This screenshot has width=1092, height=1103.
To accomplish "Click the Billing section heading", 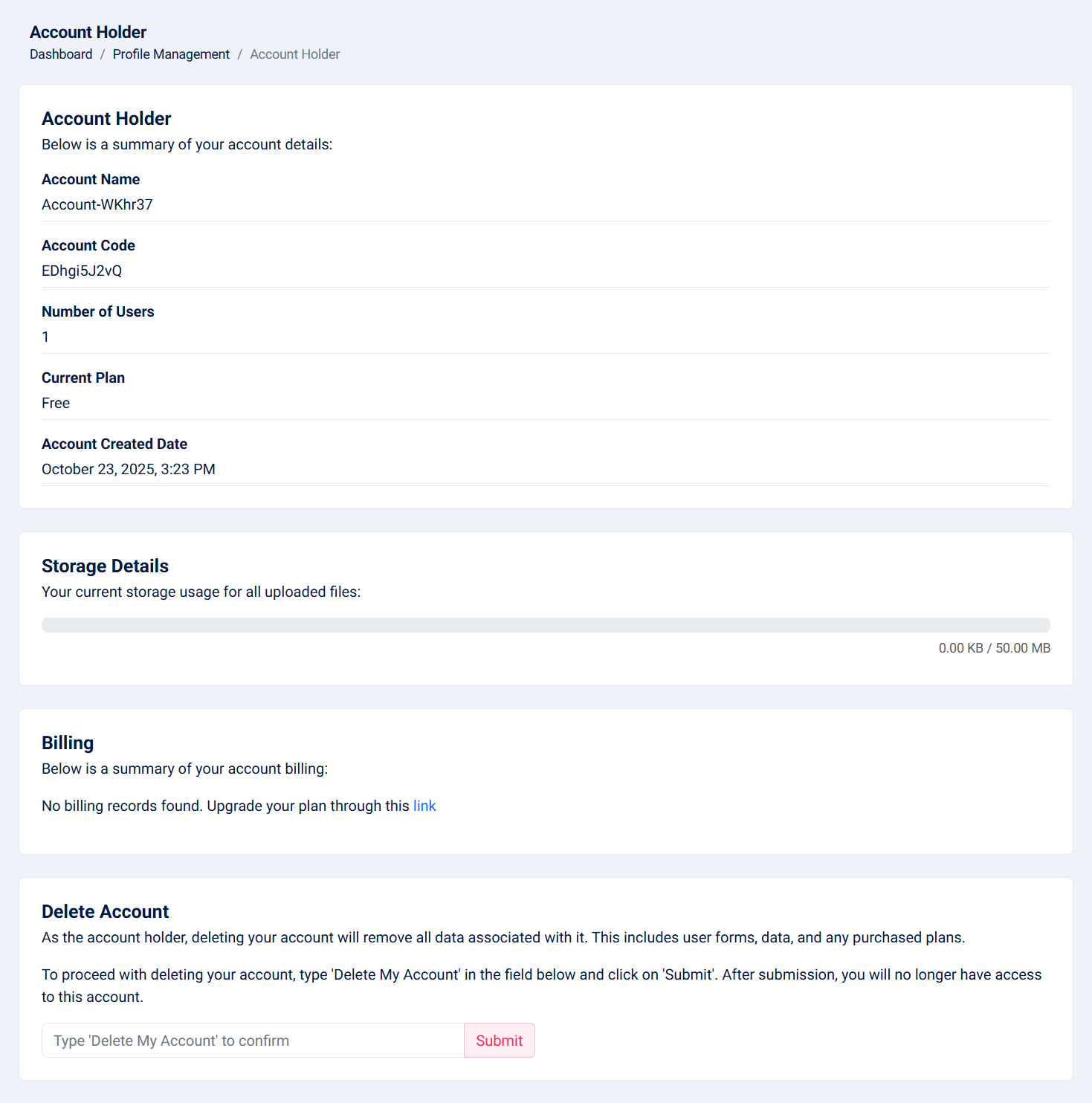I will (68, 743).
